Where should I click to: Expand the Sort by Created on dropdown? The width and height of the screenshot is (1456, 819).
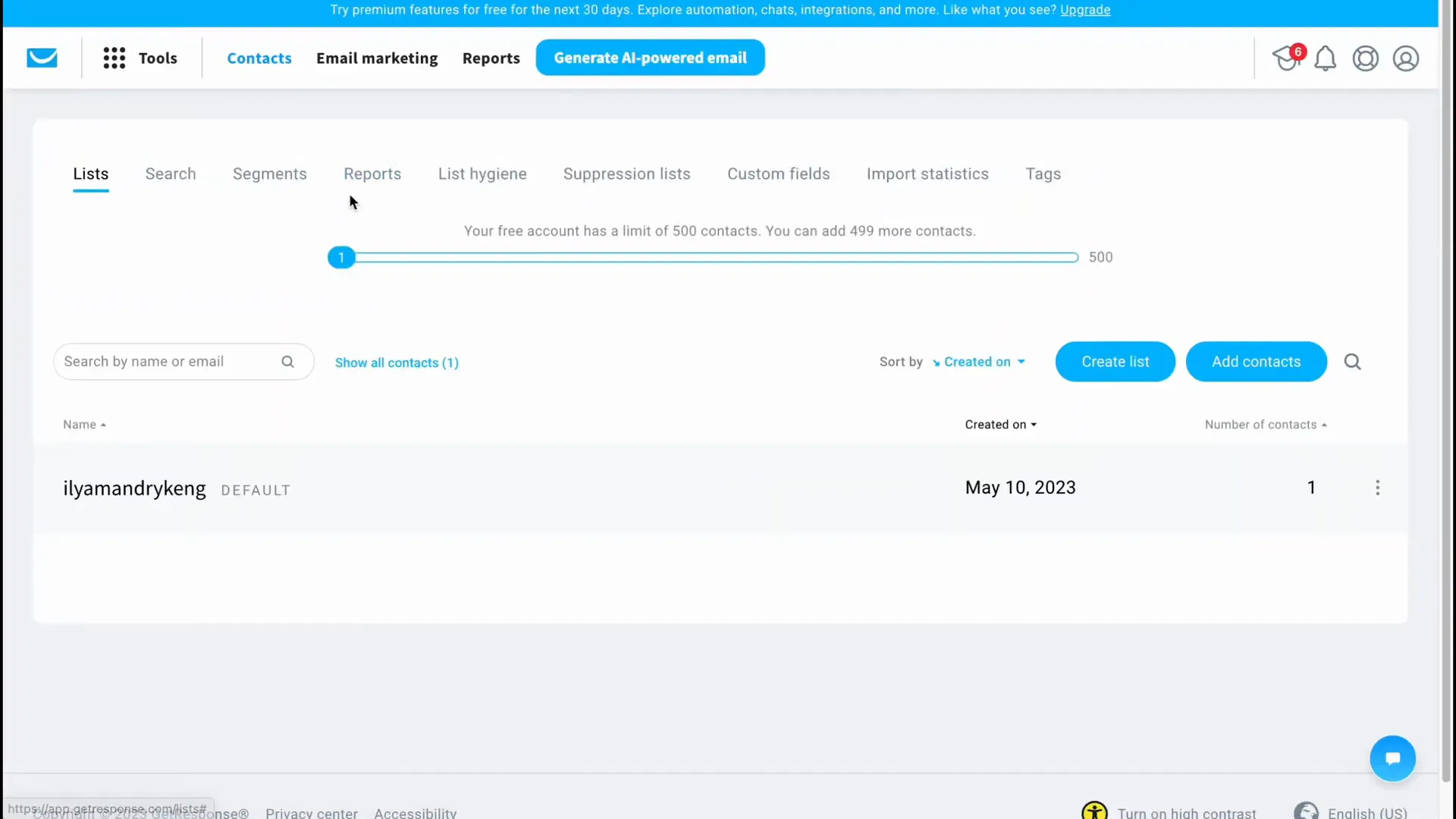[978, 362]
